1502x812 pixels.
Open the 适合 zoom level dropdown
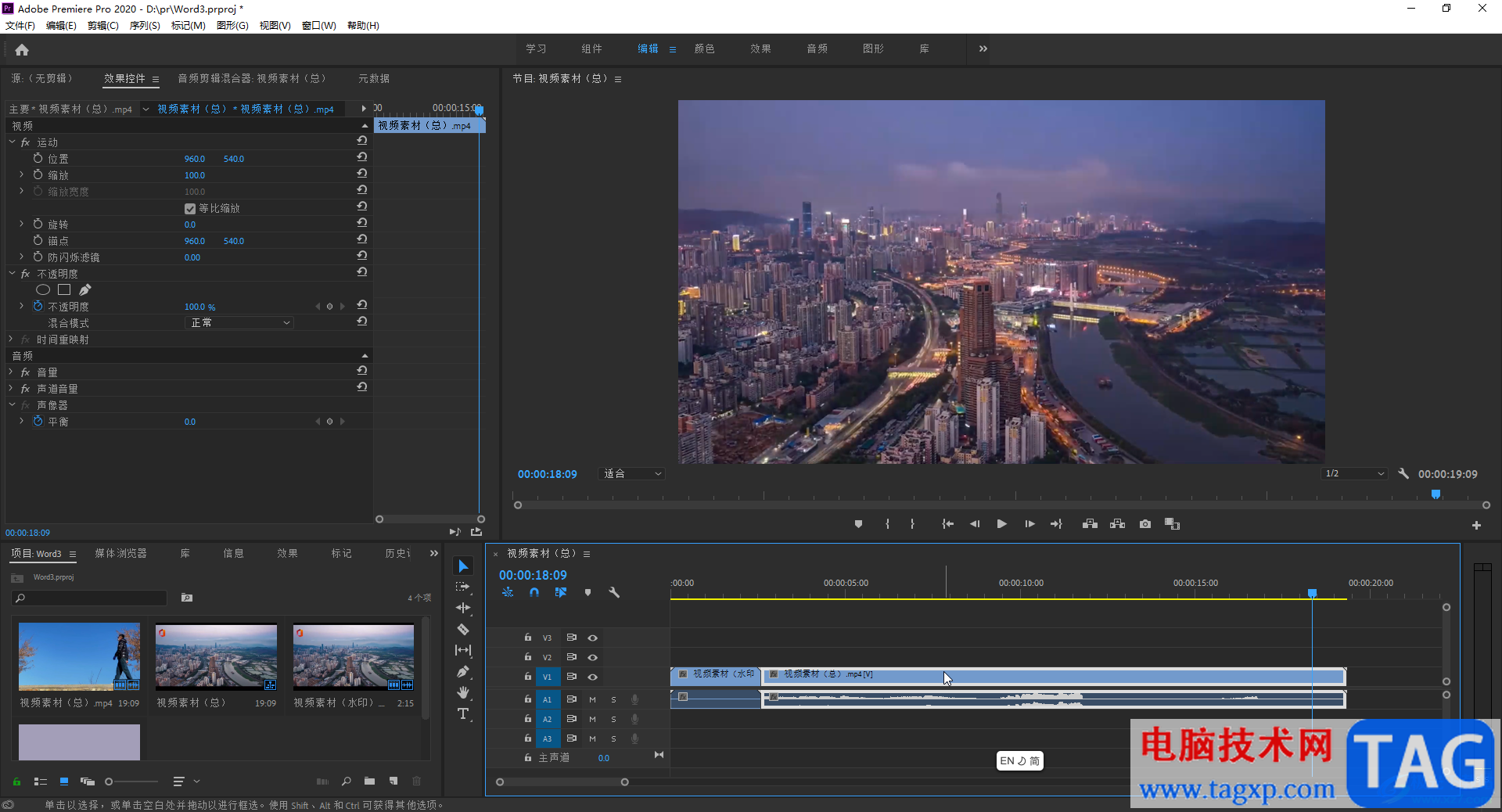coord(632,474)
